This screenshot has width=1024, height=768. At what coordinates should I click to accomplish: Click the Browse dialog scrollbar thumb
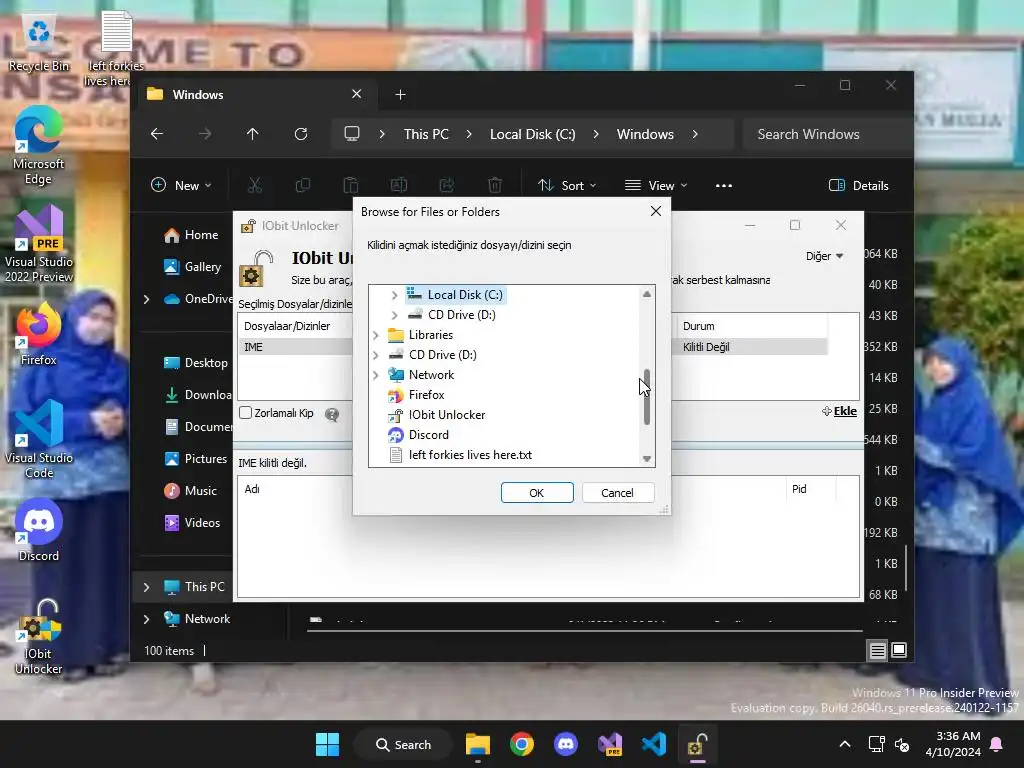click(647, 397)
